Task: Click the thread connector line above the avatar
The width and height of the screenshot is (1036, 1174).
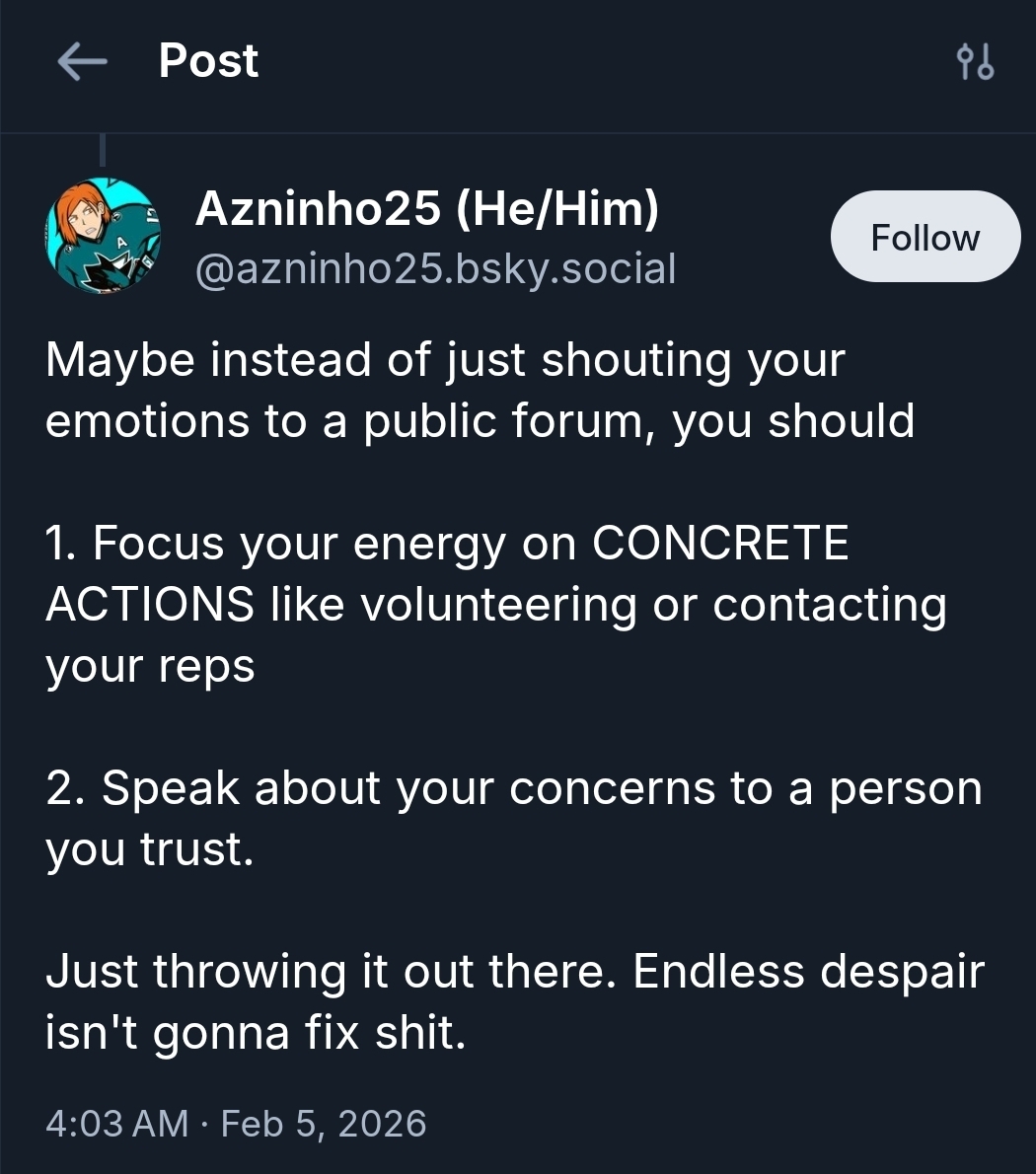Action: [x=103, y=150]
